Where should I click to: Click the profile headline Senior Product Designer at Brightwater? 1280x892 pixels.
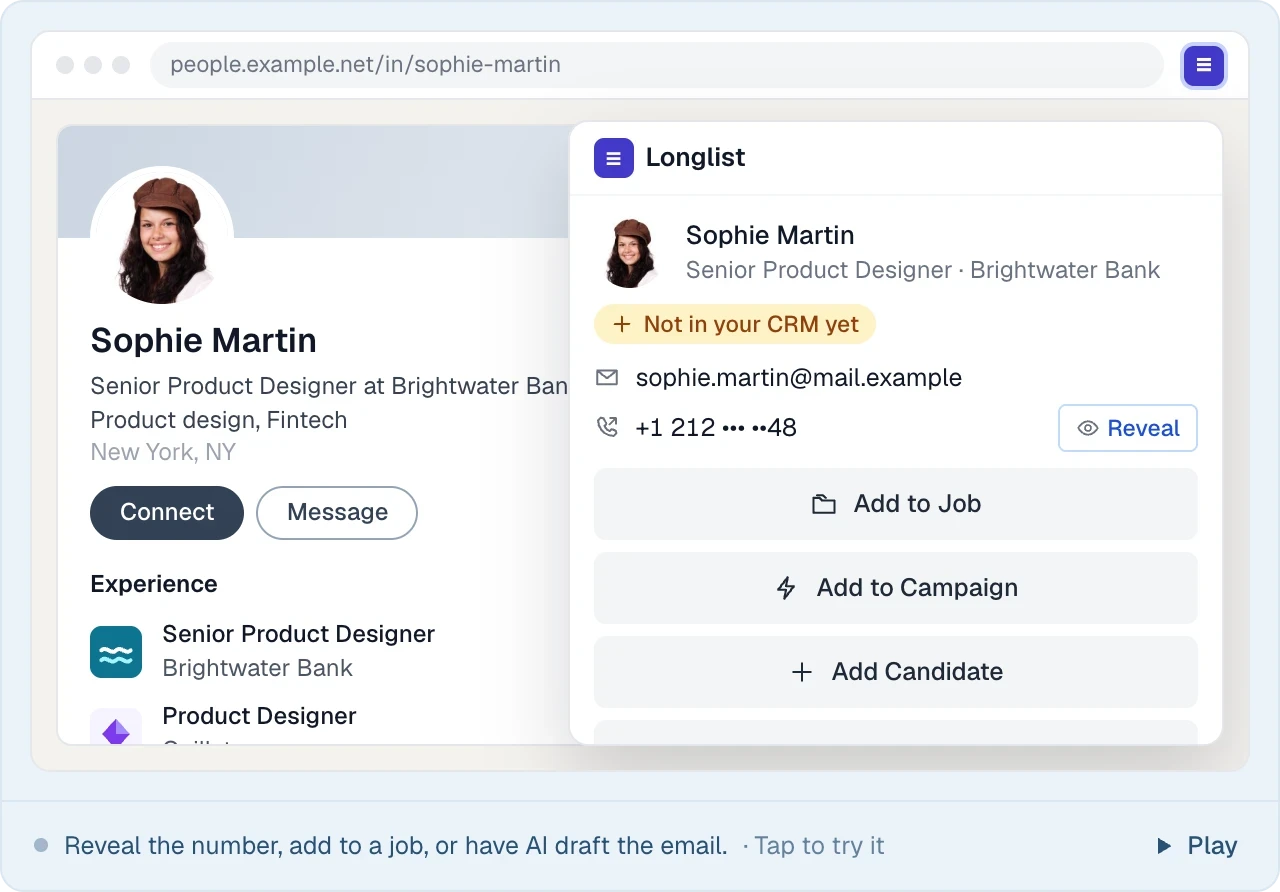click(x=329, y=386)
